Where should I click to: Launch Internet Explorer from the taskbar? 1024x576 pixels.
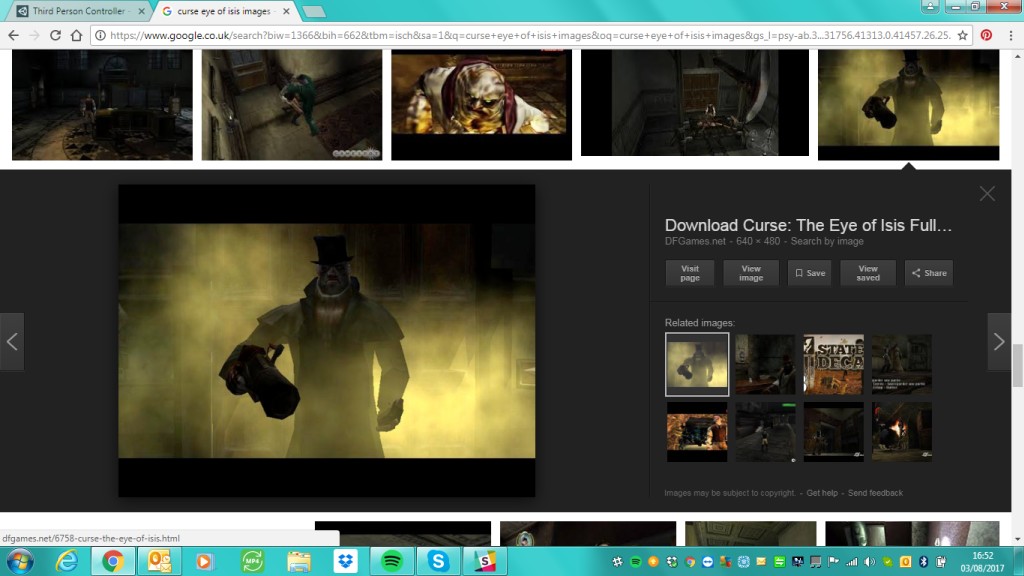67,561
